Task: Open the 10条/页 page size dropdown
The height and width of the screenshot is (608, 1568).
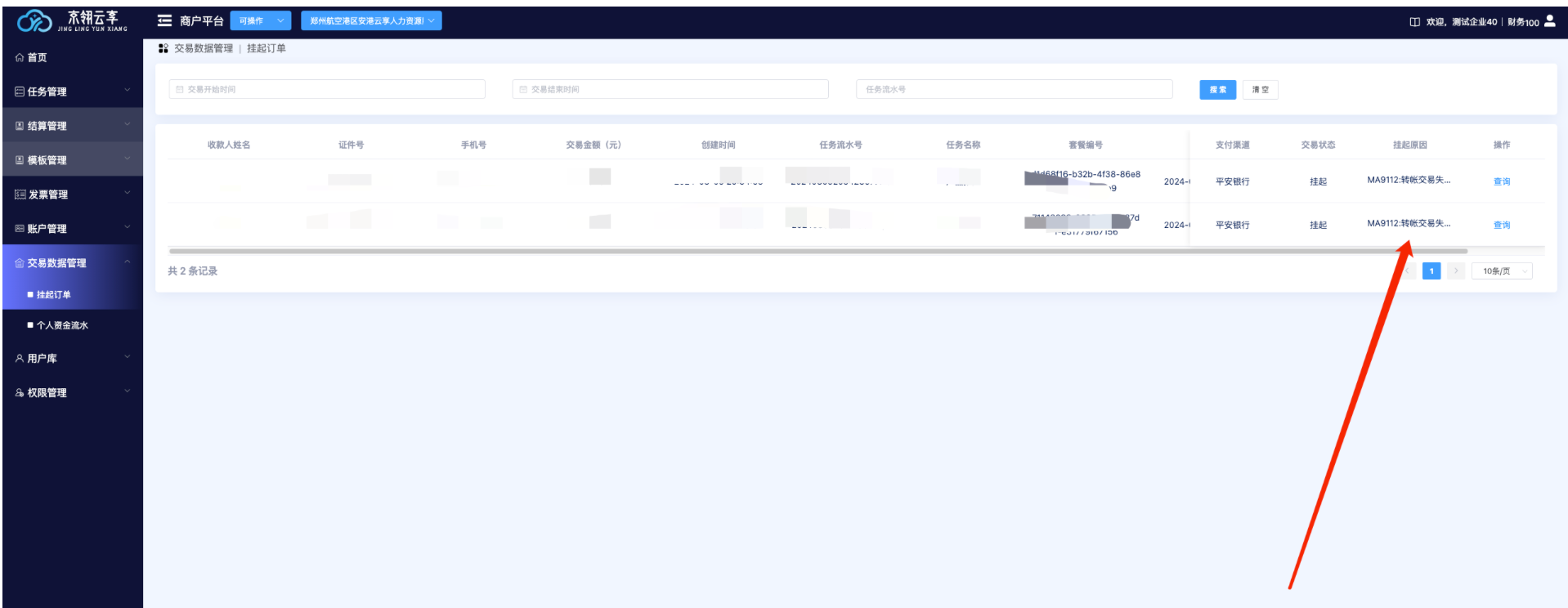Action: [1502, 271]
